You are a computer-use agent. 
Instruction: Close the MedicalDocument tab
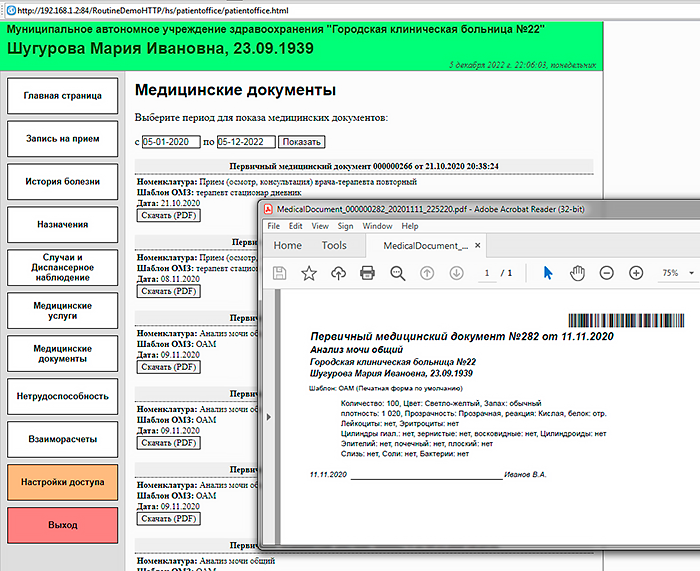478,245
